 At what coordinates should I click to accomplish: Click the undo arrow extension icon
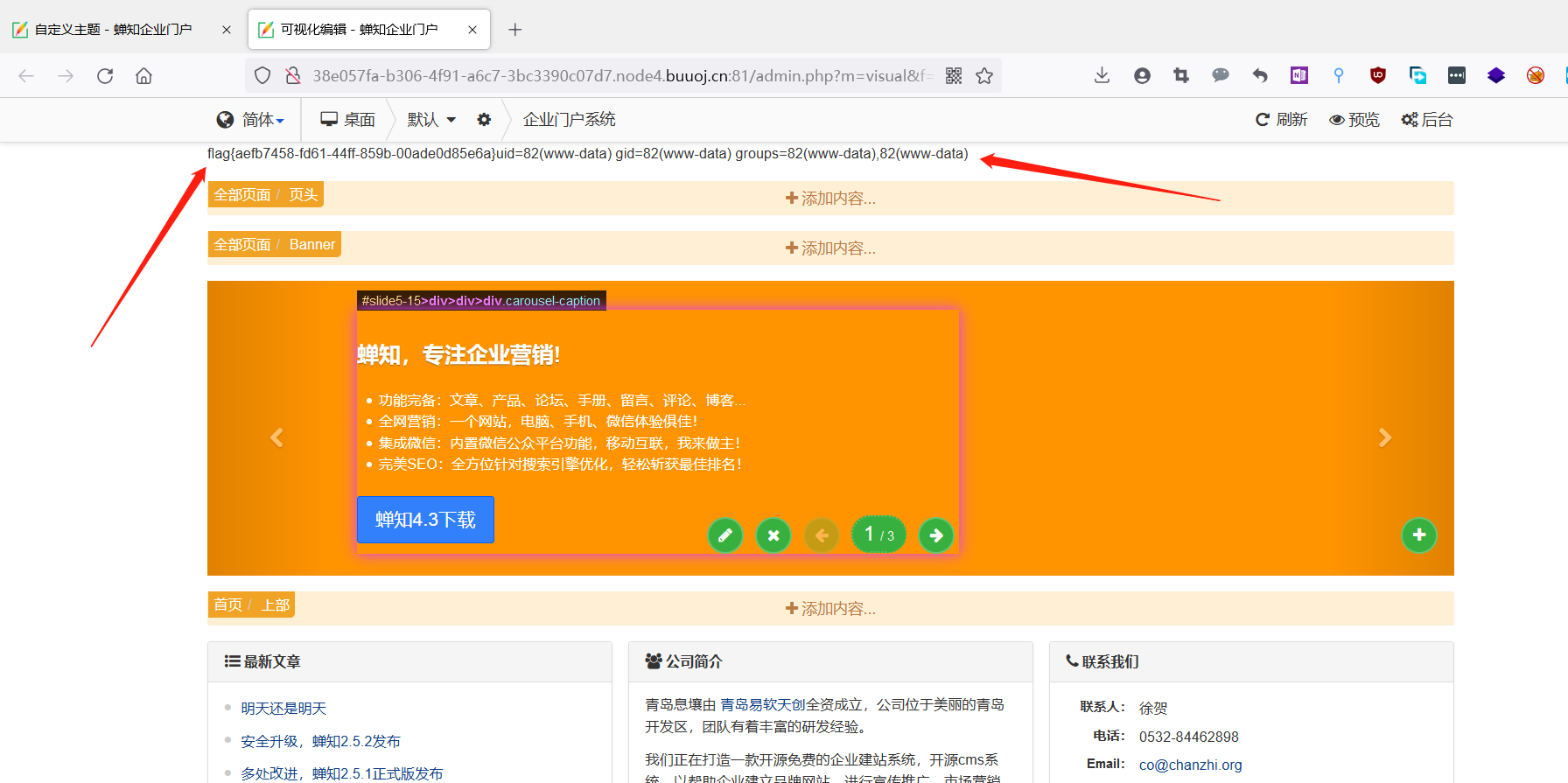pos(1260,76)
